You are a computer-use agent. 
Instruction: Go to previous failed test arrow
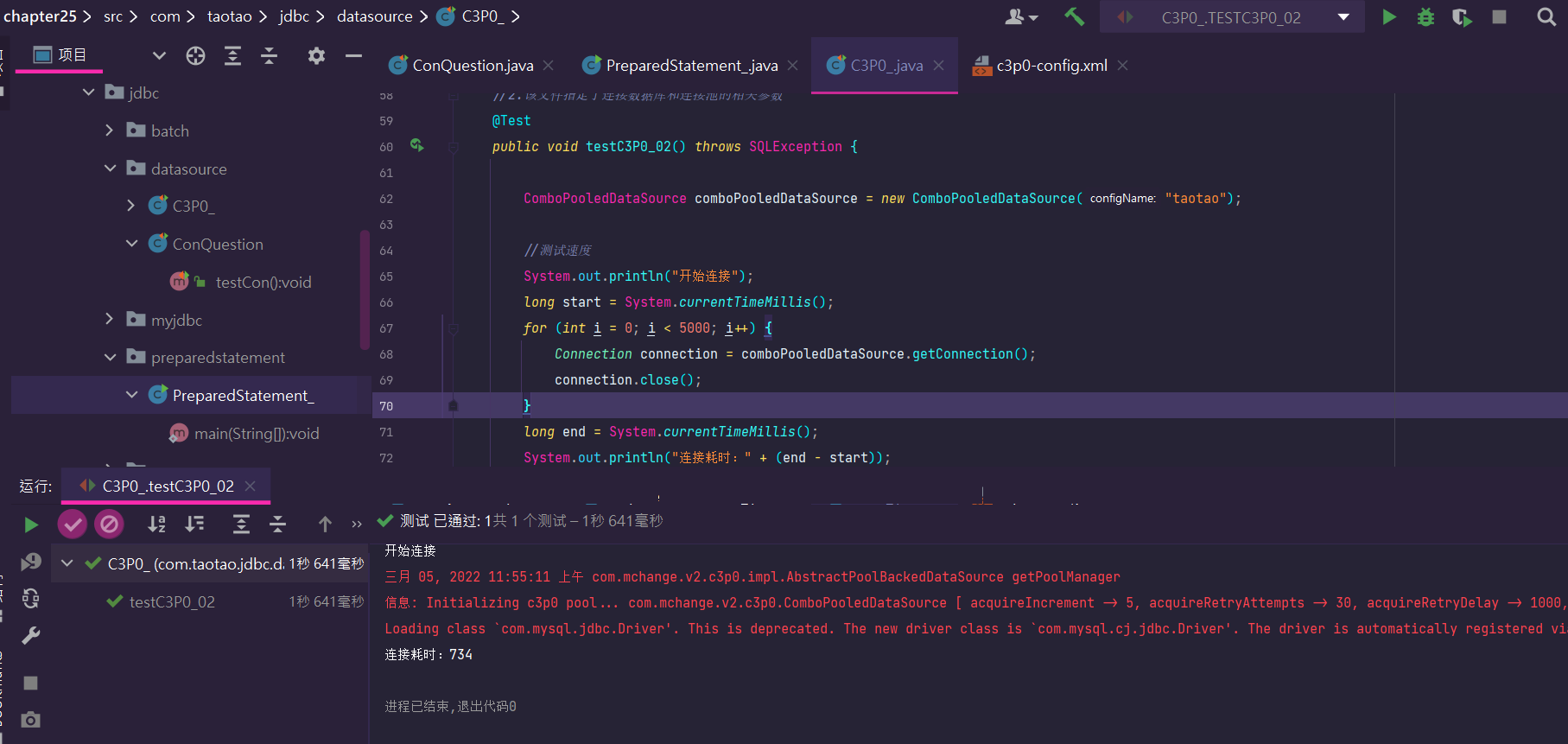325,524
